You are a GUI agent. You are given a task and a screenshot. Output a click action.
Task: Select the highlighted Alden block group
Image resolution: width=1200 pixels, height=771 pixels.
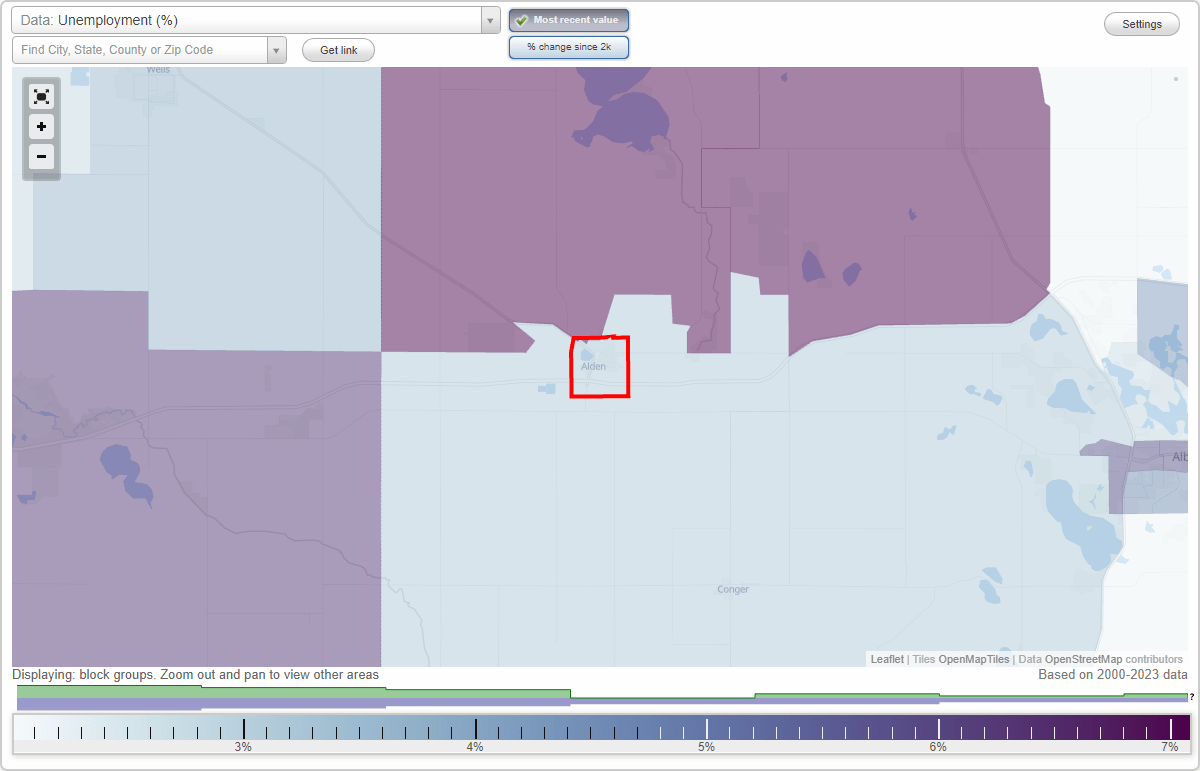[x=599, y=367]
